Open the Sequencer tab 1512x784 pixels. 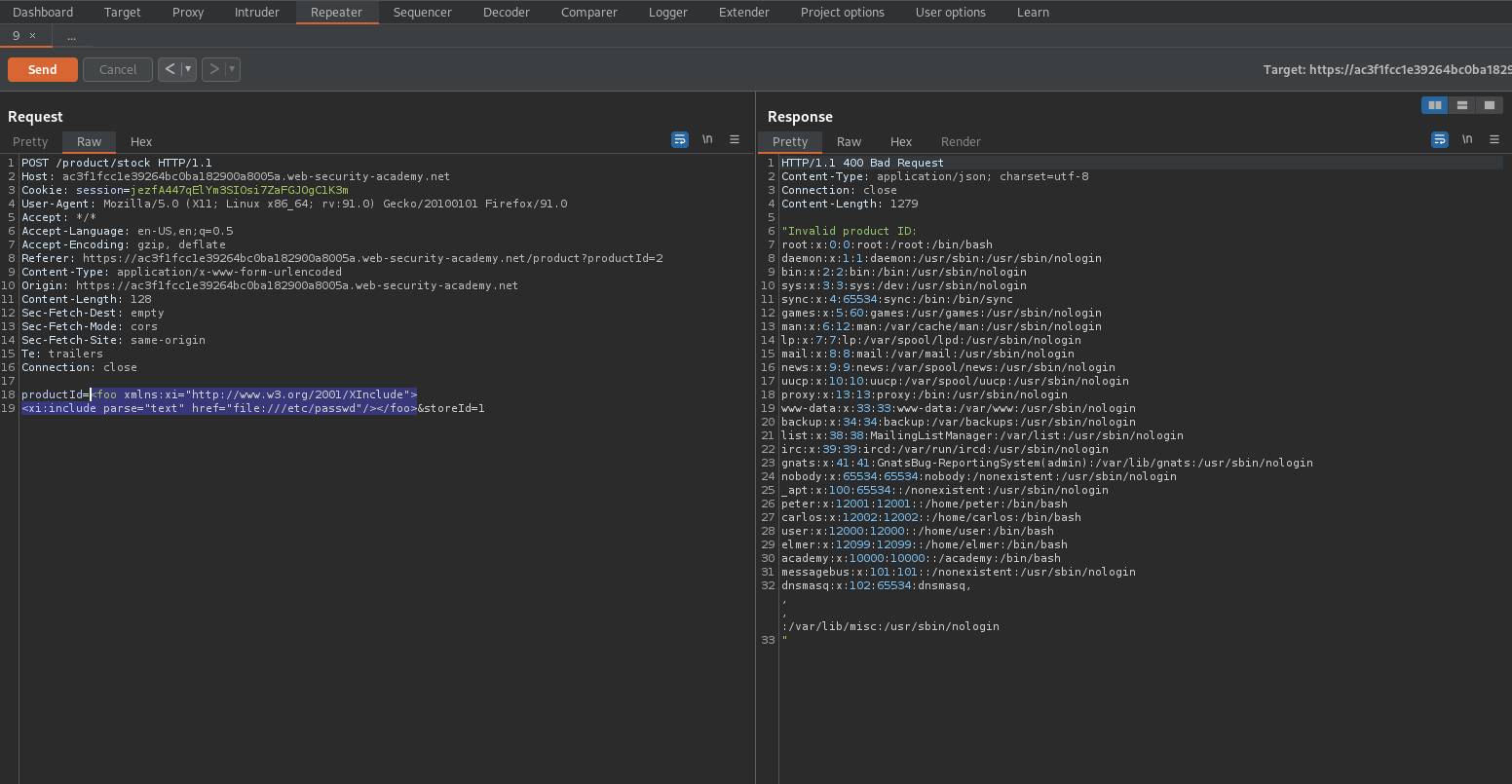(x=423, y=12)
